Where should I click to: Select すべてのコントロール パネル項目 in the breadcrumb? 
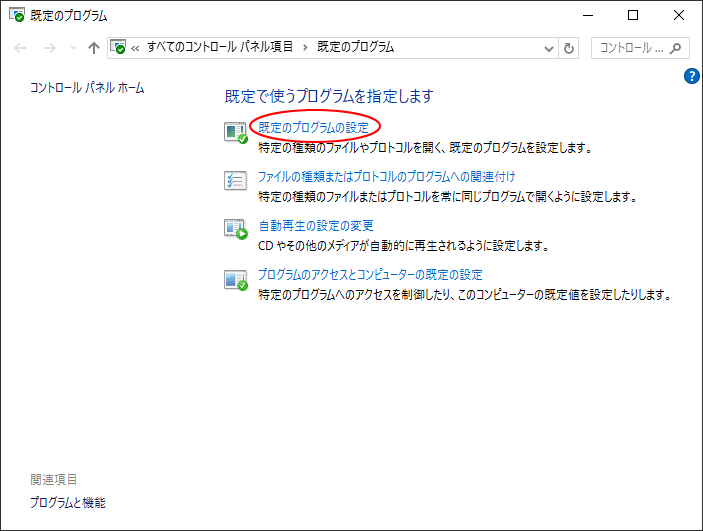coord(220,47)
